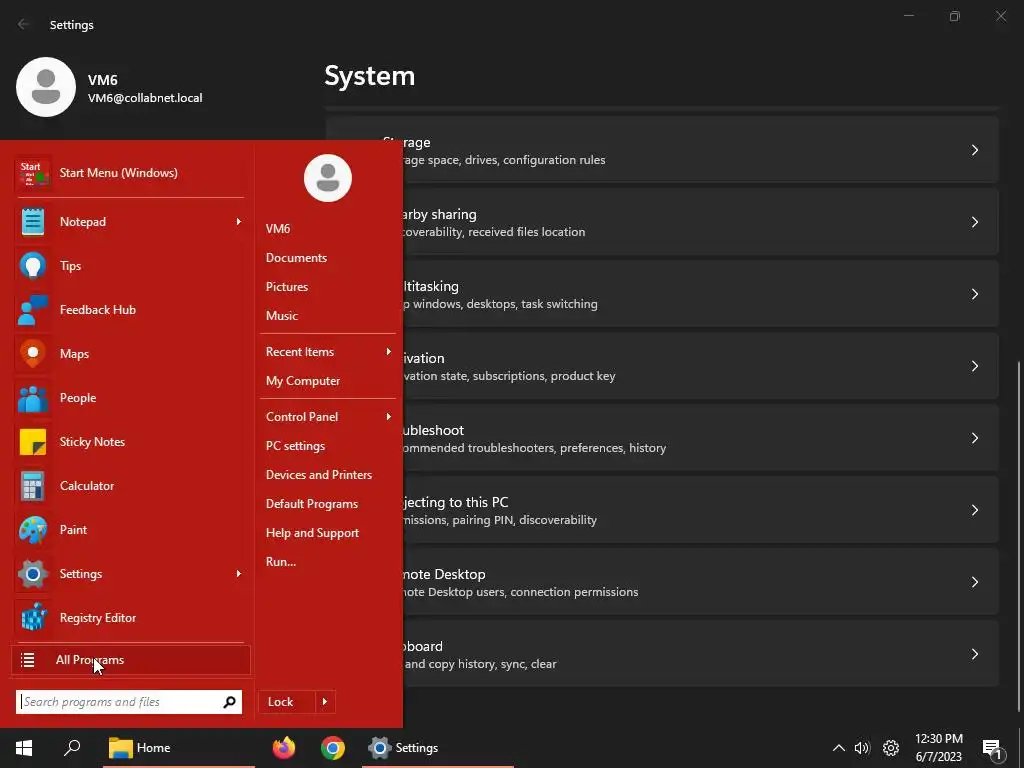Launch Firefox from the taskbar
Image resolution: width=1024 pixels, height=768 pixels.
point(283,748)
